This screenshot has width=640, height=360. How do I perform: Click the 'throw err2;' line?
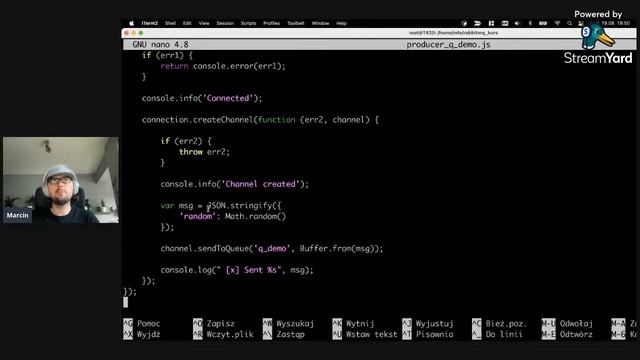[x=204, y=152]
